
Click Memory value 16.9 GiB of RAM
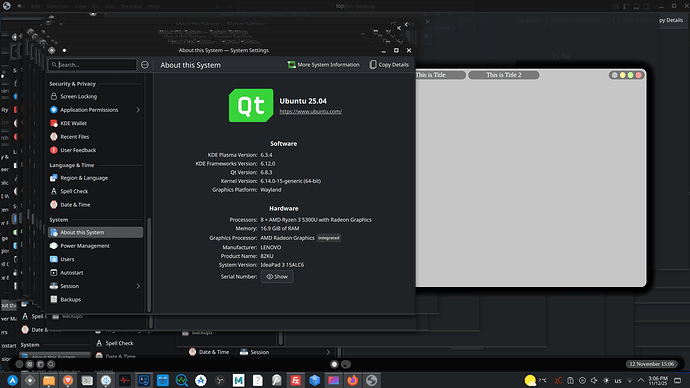[x=280, y=228]
